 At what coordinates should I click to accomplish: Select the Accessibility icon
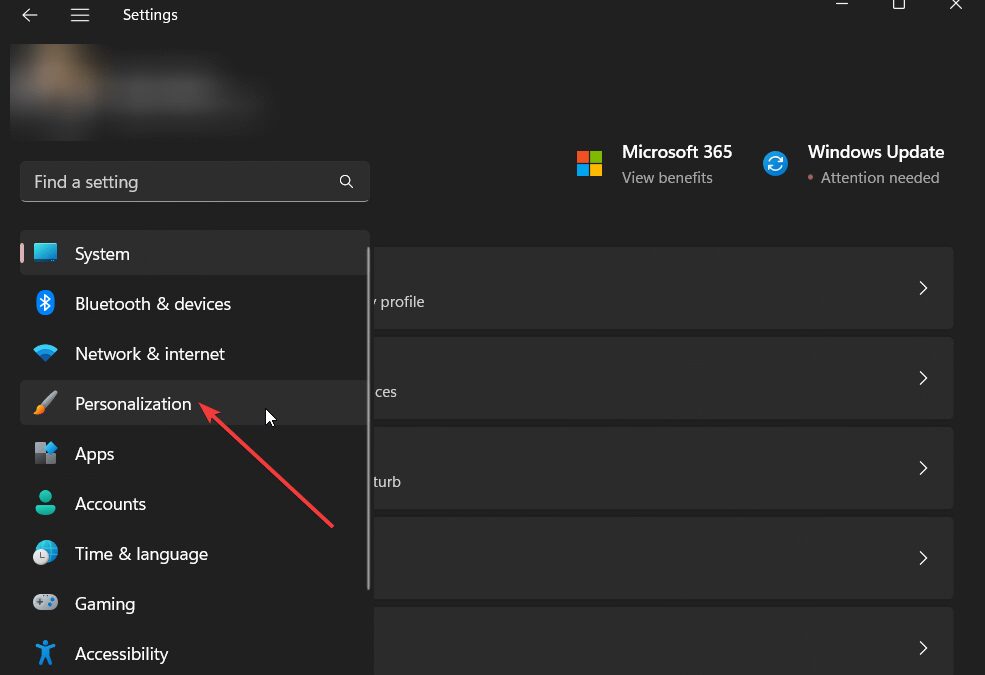pos(45,653)
